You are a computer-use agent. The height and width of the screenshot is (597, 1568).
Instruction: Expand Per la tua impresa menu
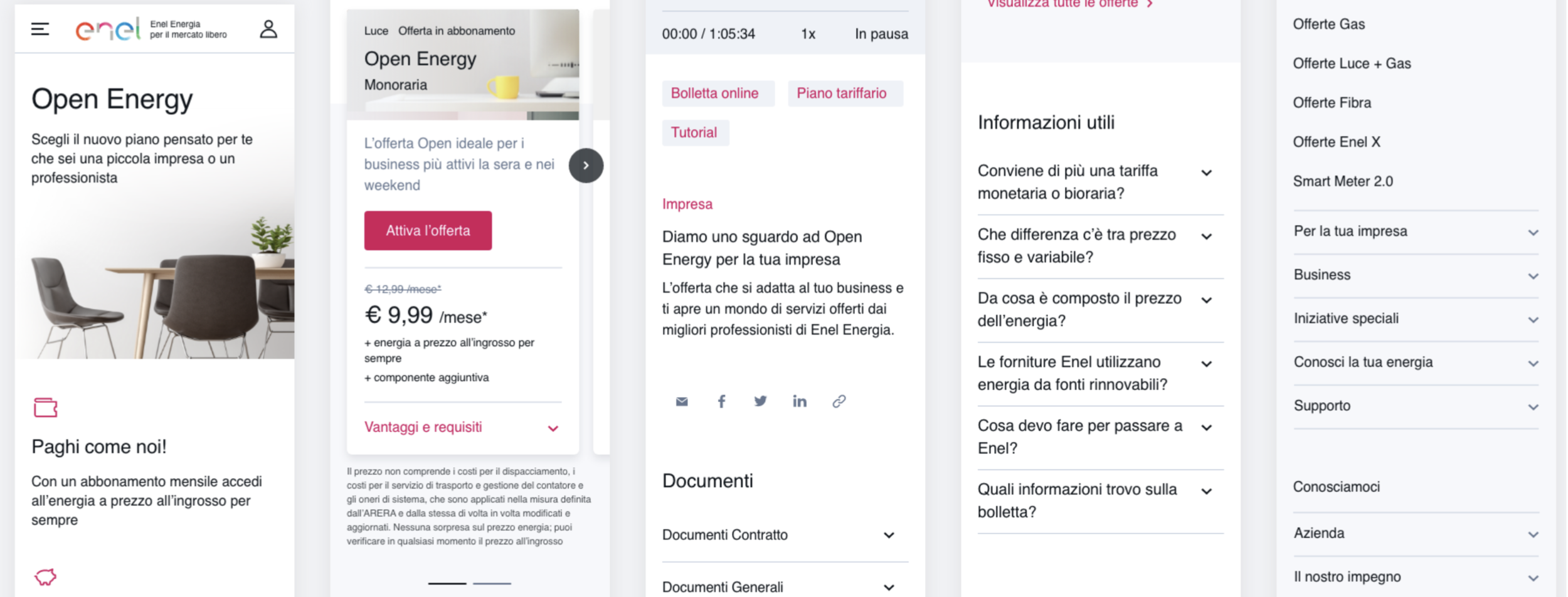point(1416,232)
